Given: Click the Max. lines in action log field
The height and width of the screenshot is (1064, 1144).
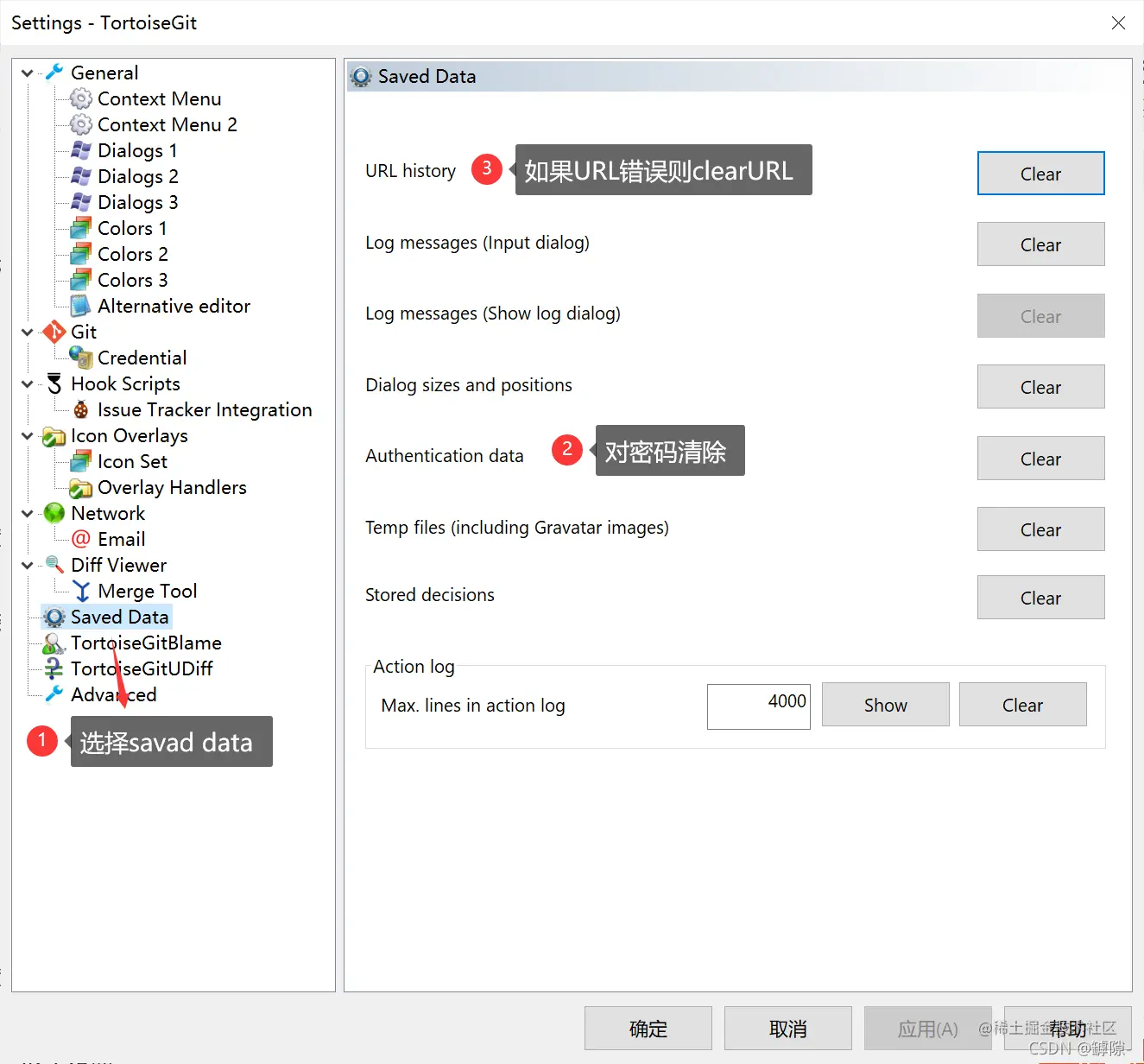Looking at the screenshot, I should [x=758, y=706].
